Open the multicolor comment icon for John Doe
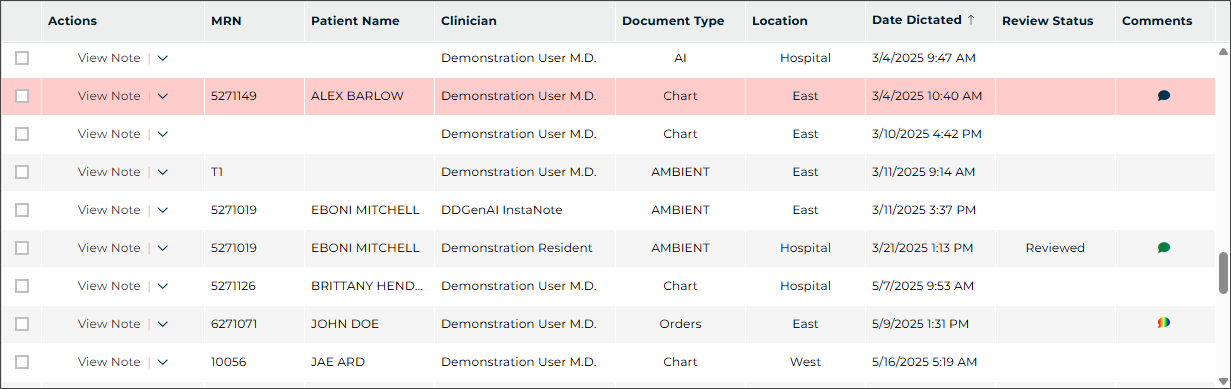 pyautogui.click(x=1164, y=323)
